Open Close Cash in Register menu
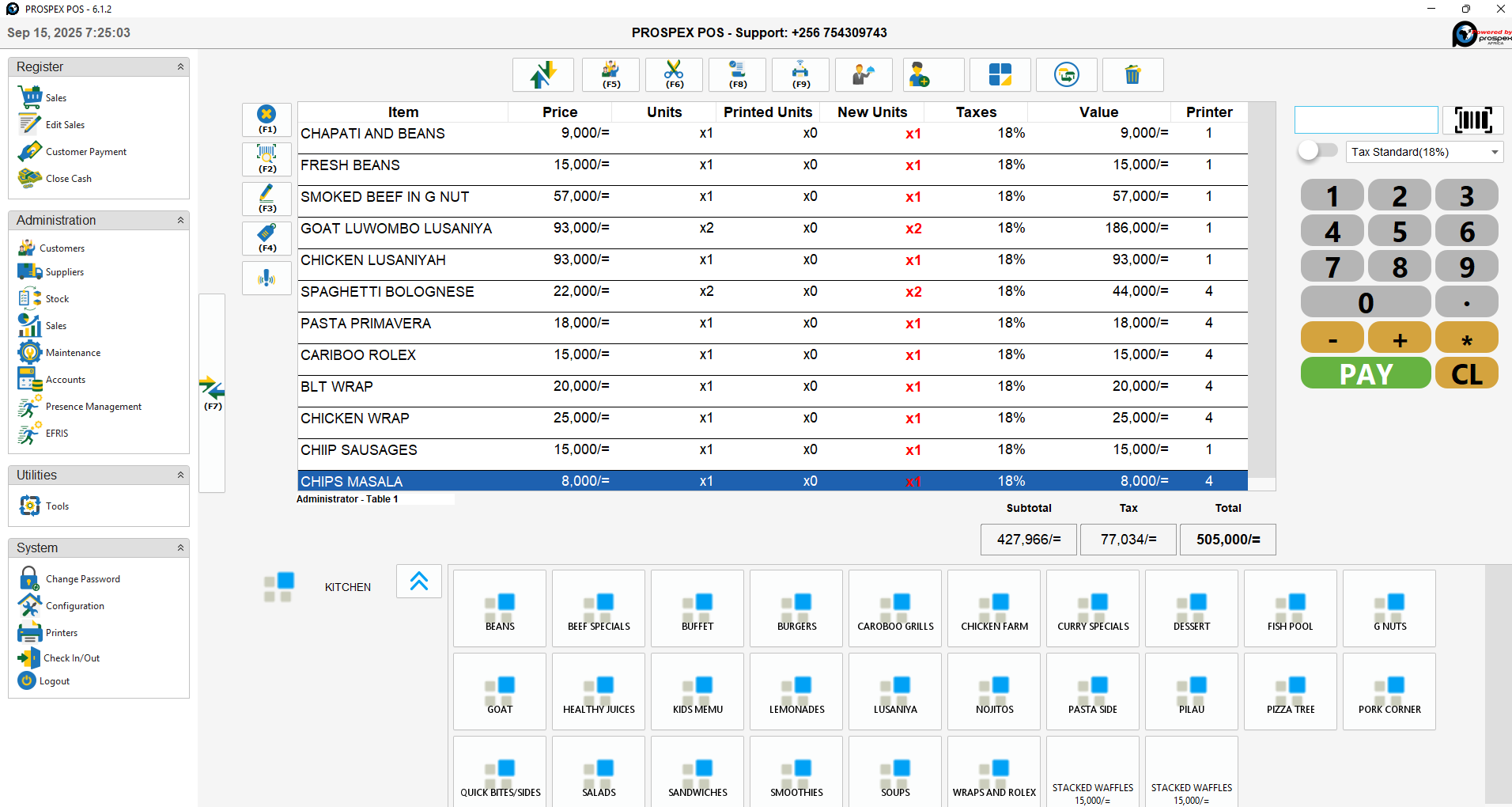The width and height of the screenshot is (1512, 807). point(68,179)
